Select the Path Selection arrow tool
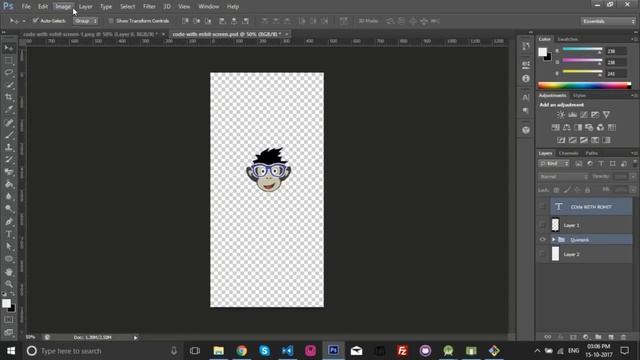Viewport: 640px width, 360px height. click(x=9, y=246)
